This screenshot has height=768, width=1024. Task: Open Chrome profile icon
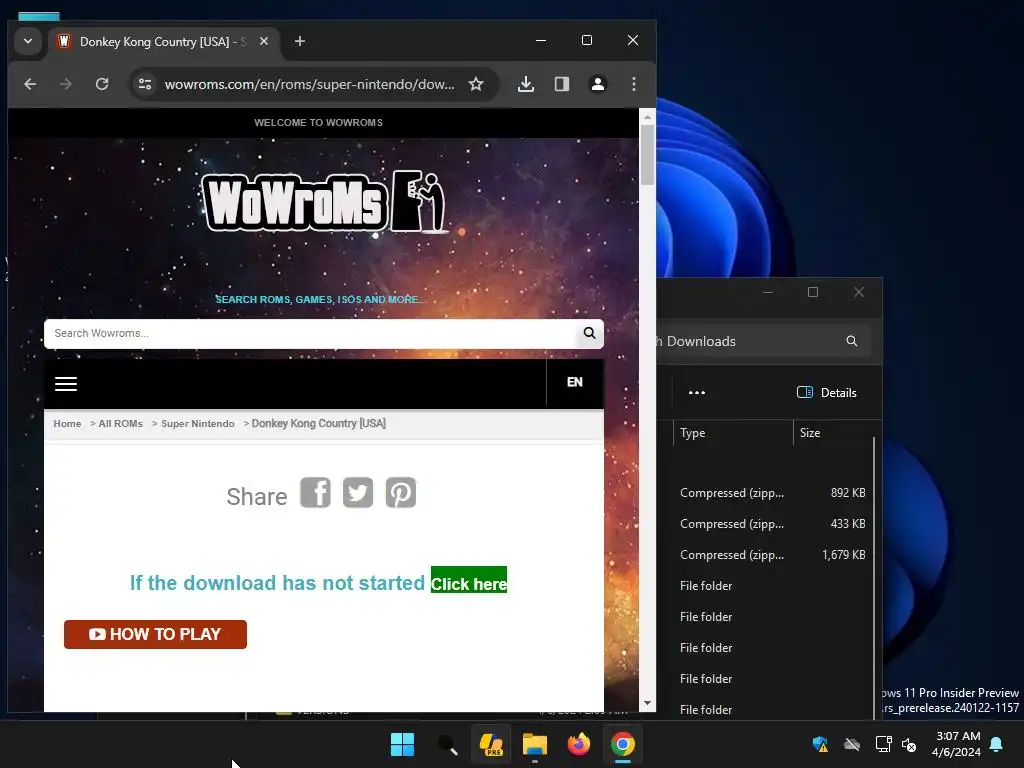[598, 84]
